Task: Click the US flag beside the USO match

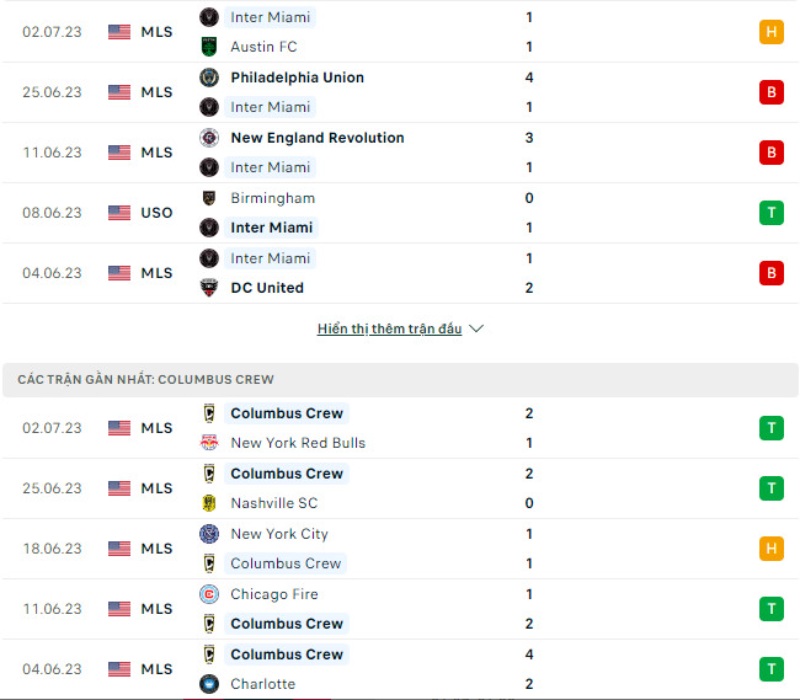Action: (120, 213)
